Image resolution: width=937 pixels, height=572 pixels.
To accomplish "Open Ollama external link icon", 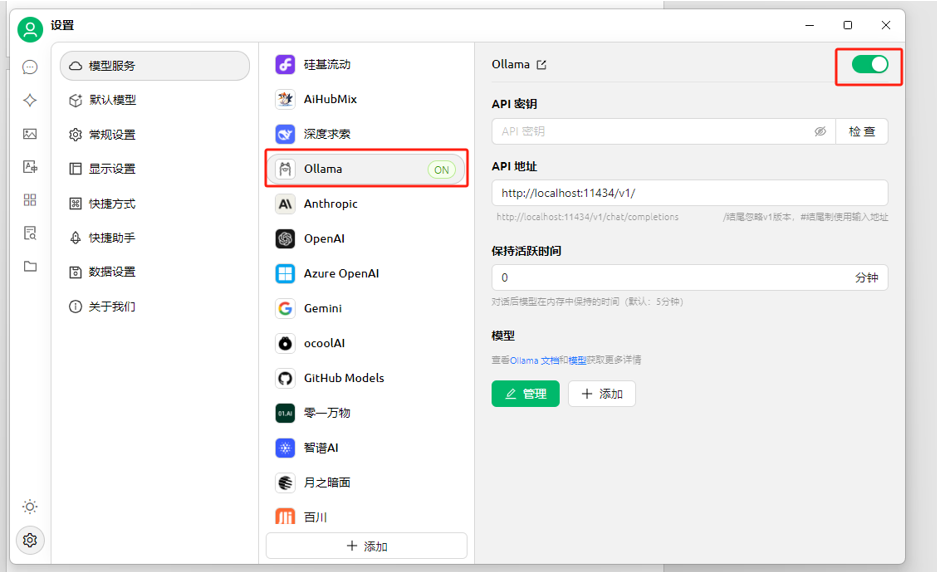I will (x=541, y=65).
